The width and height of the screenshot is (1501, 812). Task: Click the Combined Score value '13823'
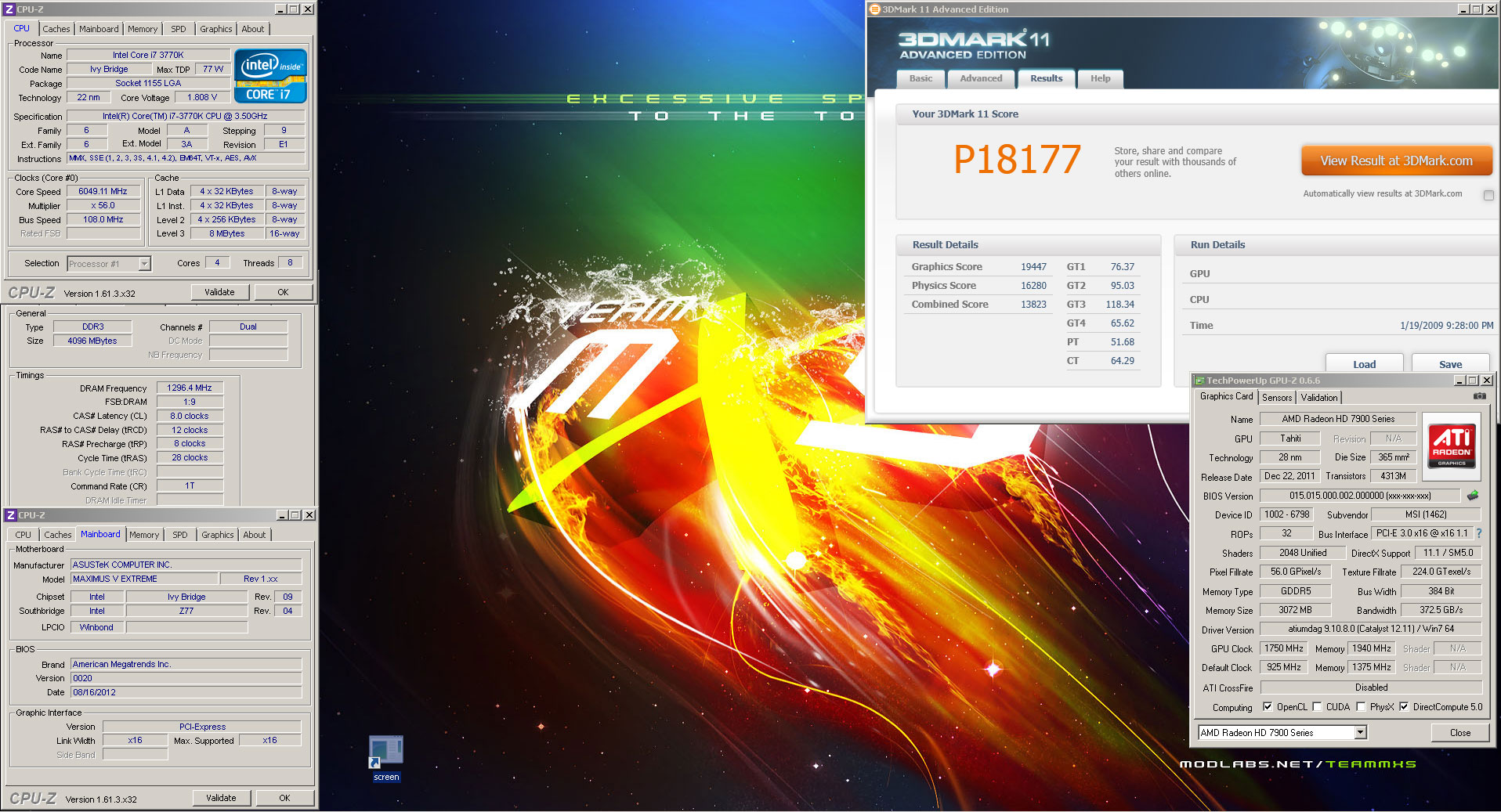point(1033,305)
